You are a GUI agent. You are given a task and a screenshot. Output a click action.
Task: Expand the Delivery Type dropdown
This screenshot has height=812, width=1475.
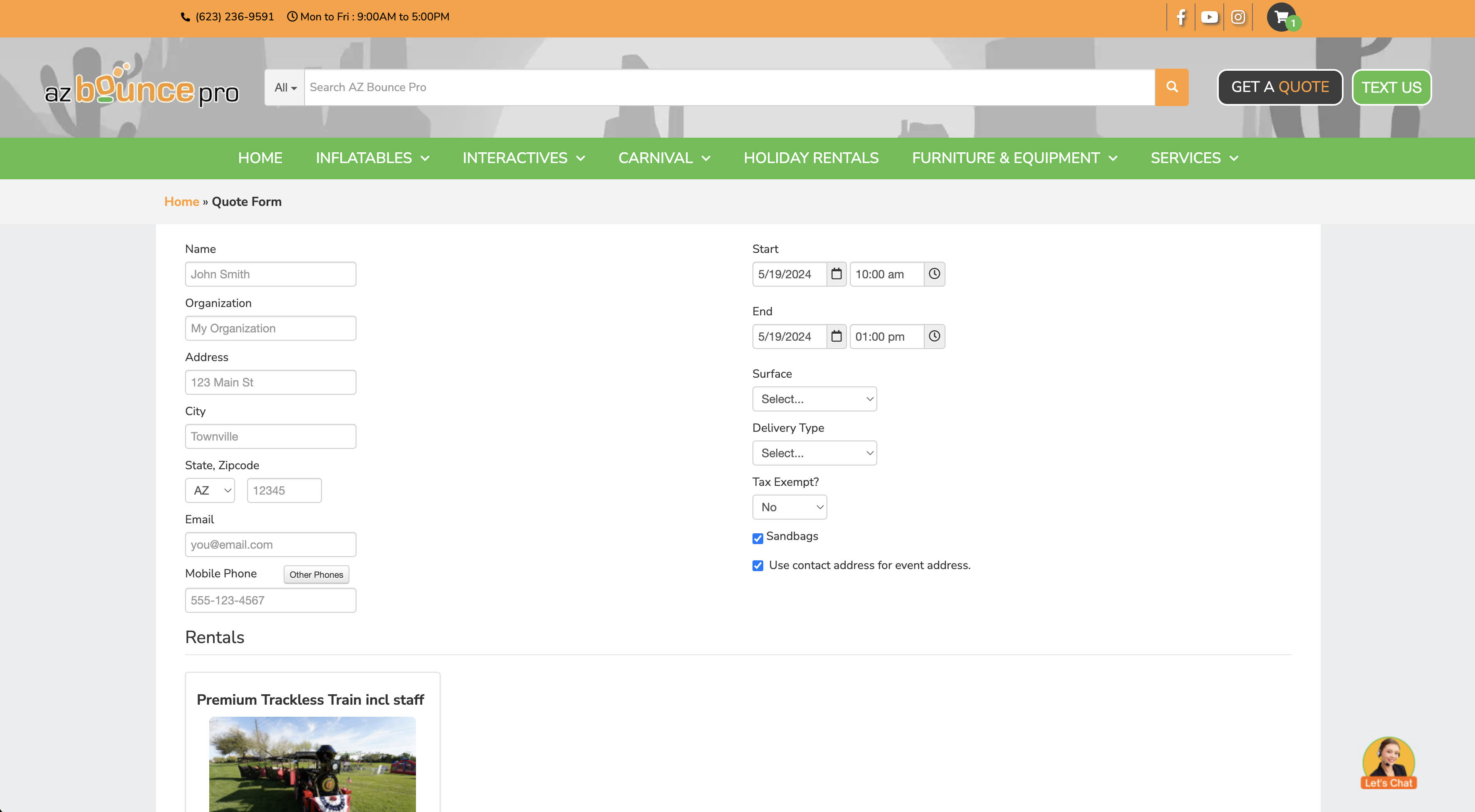(814, 453)
